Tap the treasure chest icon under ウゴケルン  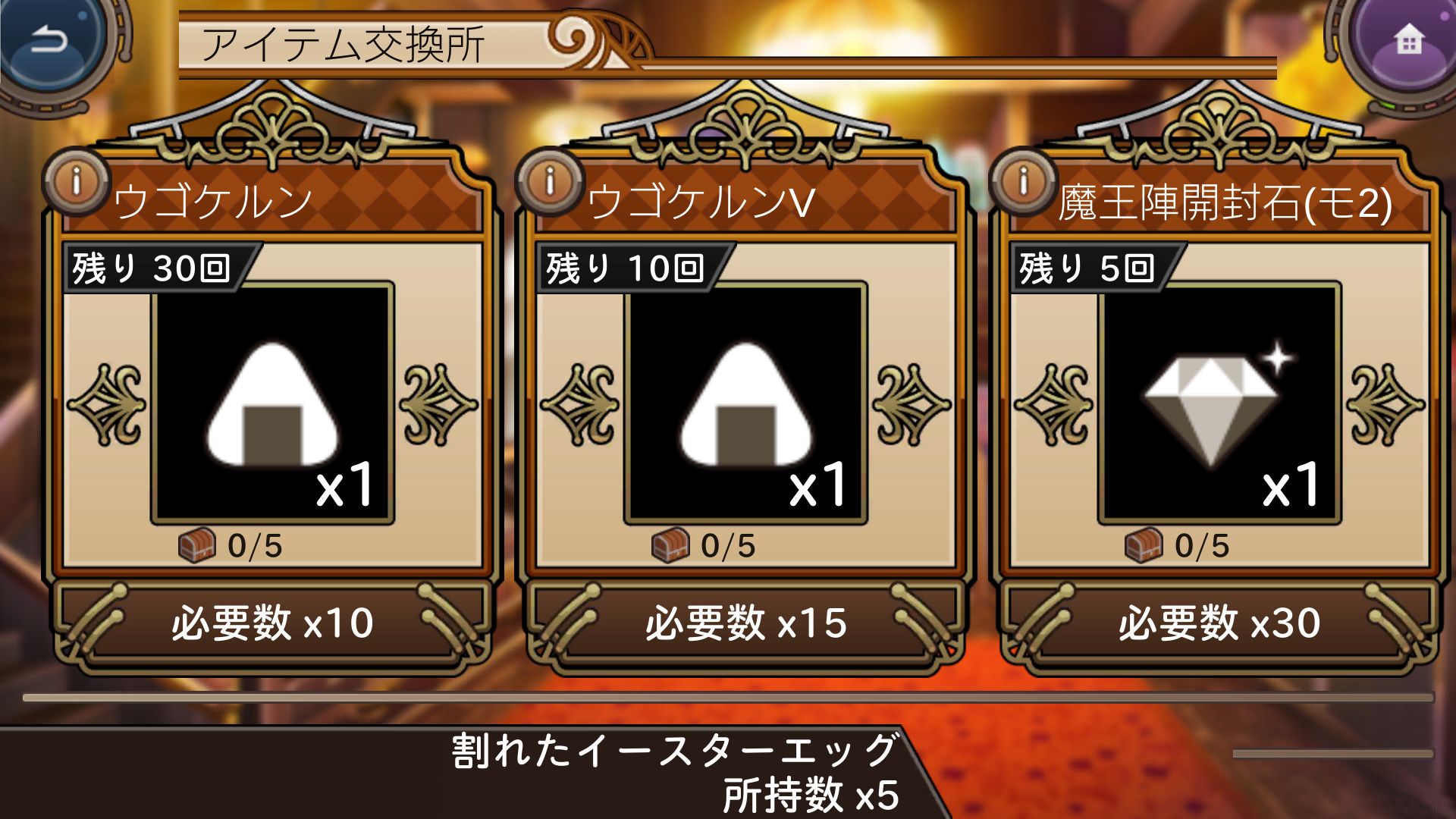click(197, 545)
